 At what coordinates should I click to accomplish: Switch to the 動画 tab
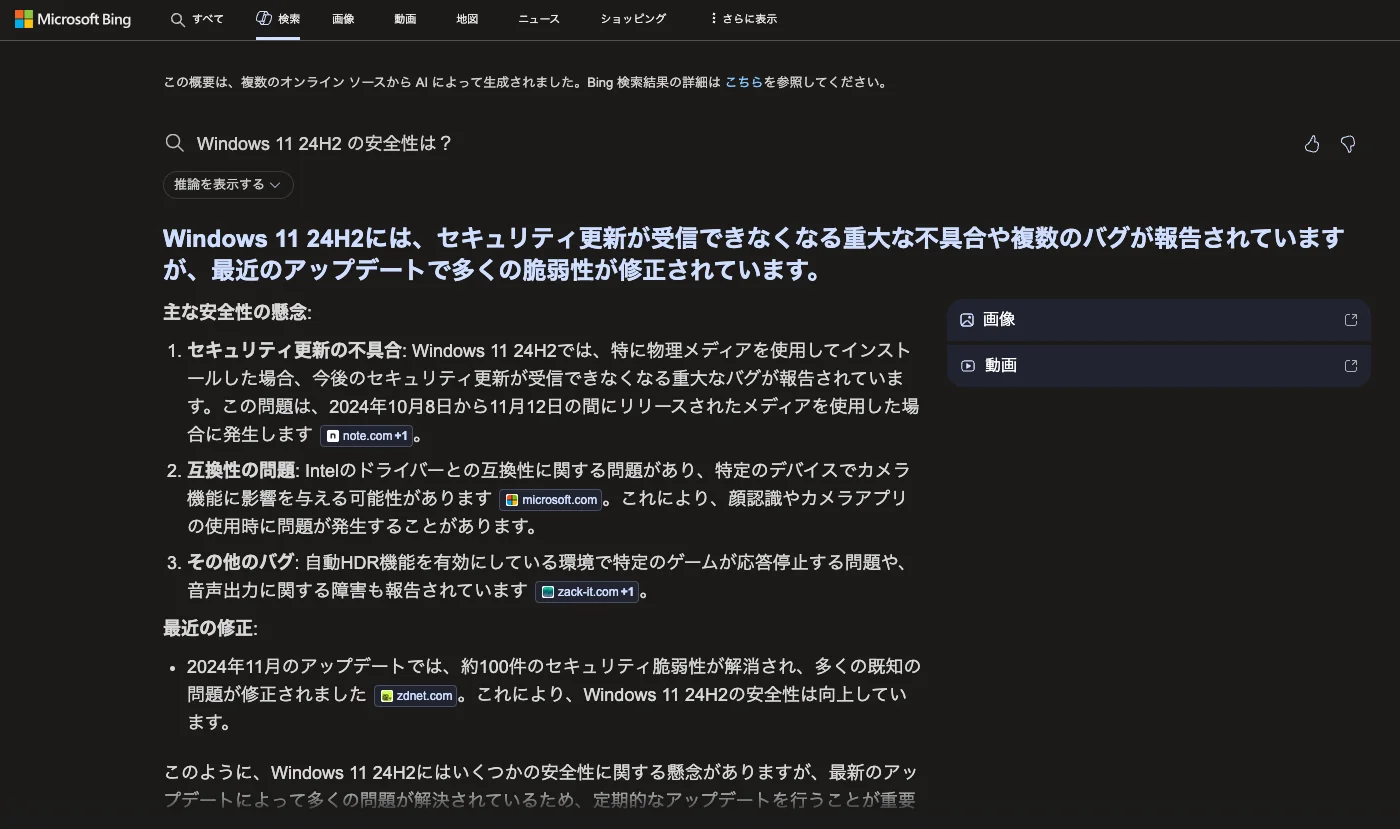405,19
